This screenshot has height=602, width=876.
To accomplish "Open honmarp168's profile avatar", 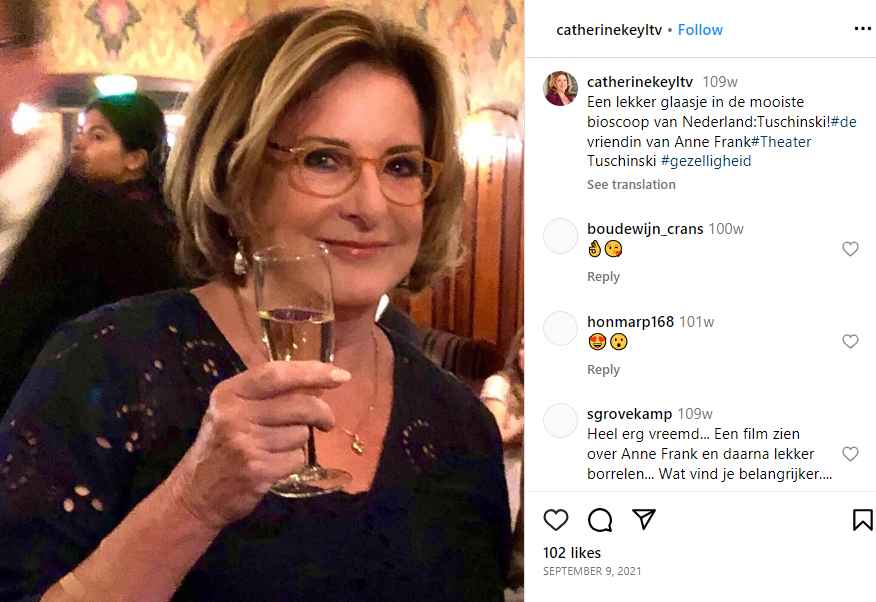I will pos(560,328).
